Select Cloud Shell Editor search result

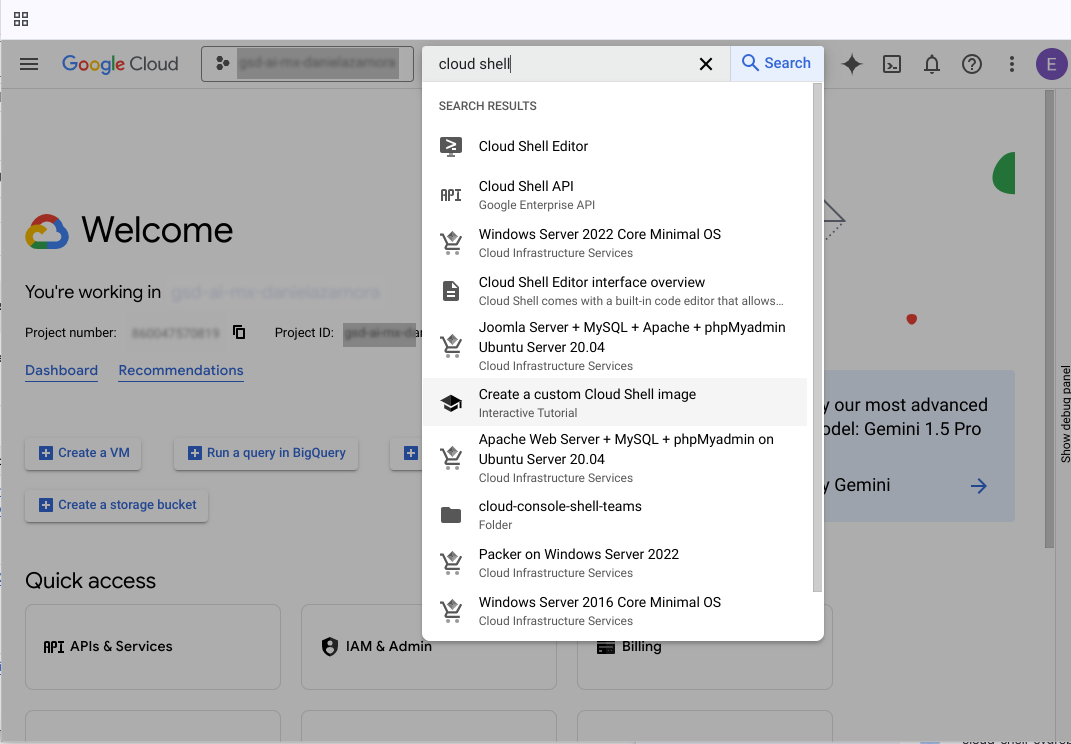coord(533,146)
